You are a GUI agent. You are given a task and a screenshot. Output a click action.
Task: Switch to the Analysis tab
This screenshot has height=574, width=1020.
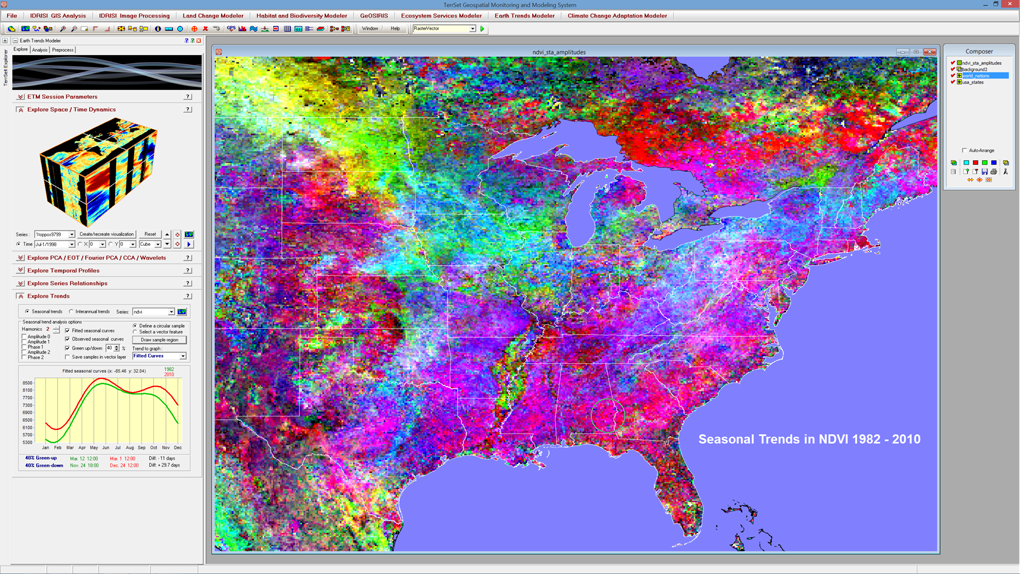click(x=40, y=49)
